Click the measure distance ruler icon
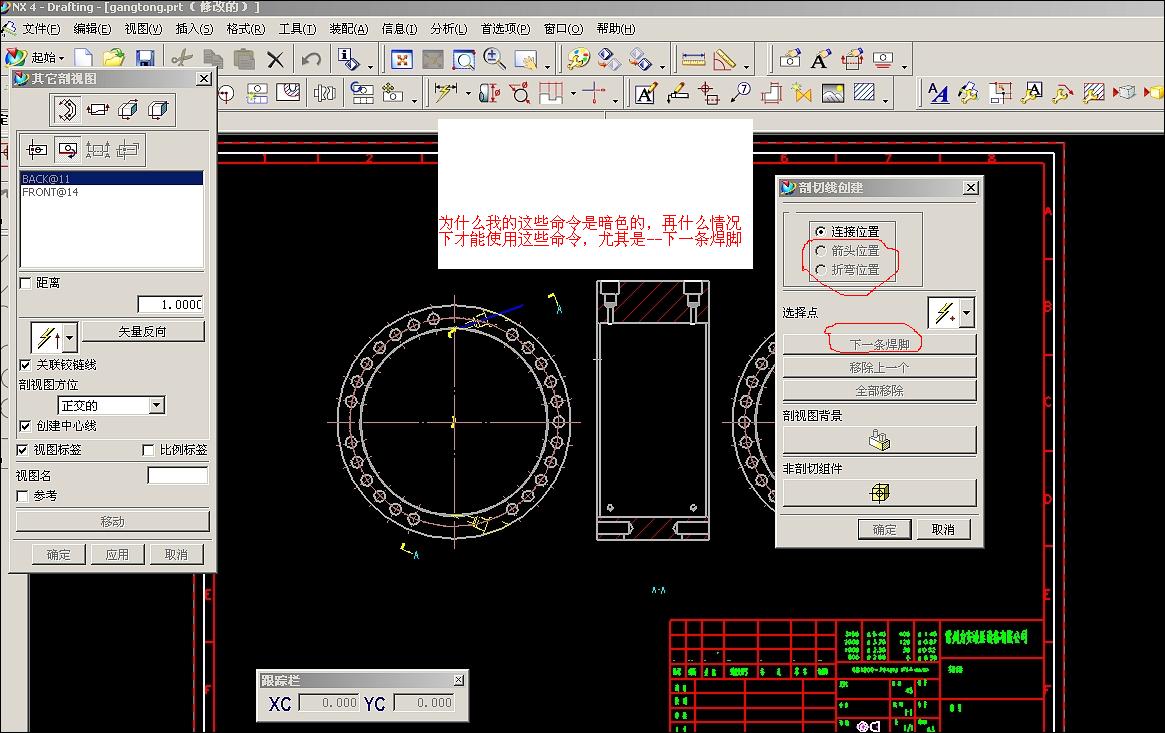This screenshot has width=1165, height=733. pos(693,59)
